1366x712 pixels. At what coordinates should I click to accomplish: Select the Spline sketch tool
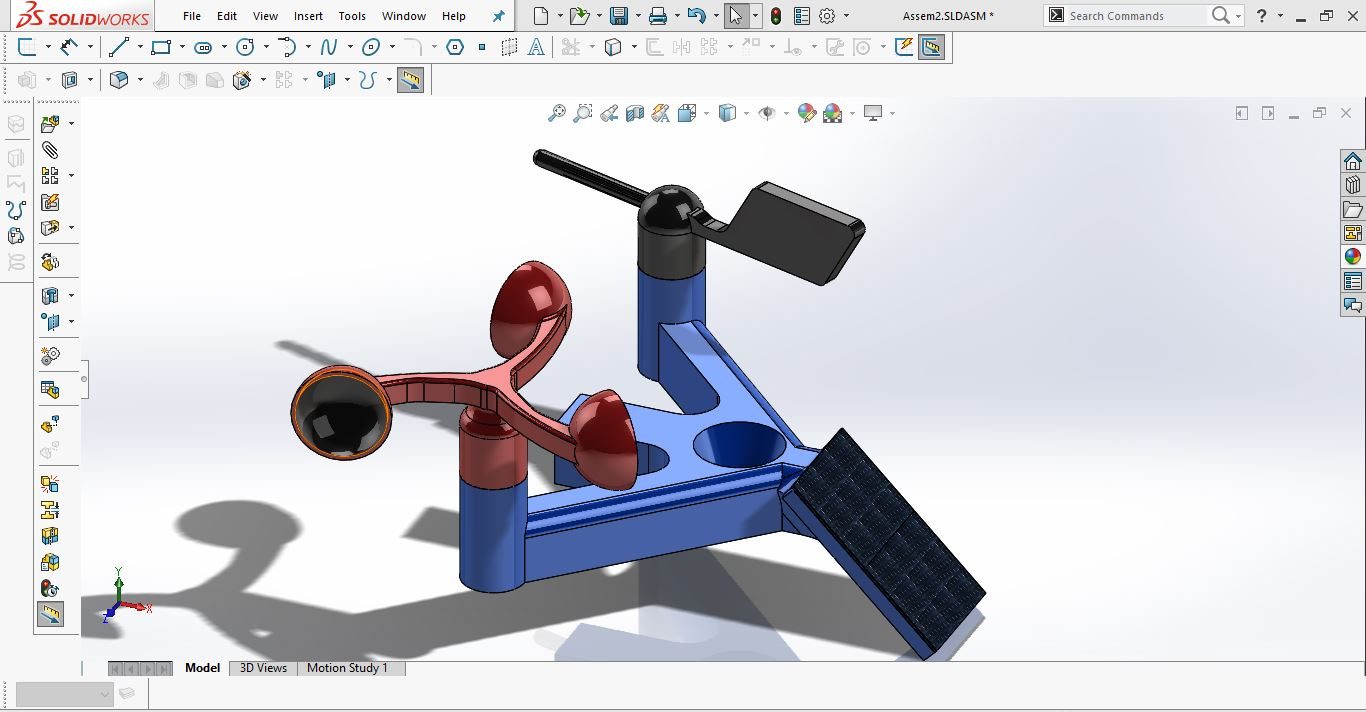pos(329,47)
